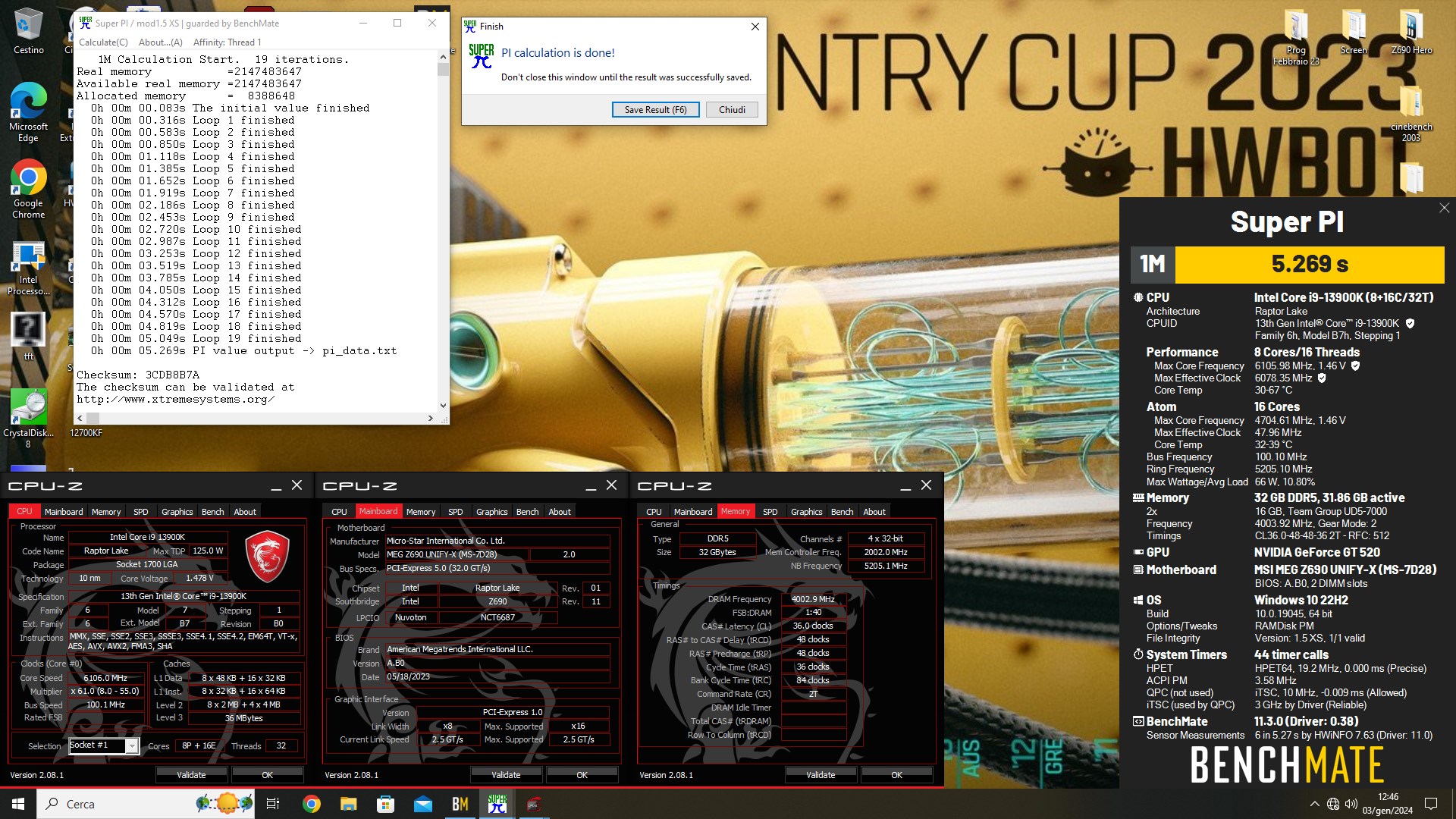1456x819 pixels.
Task: Close the BenchMate Super PI result panel
Action: (1444, 208)
